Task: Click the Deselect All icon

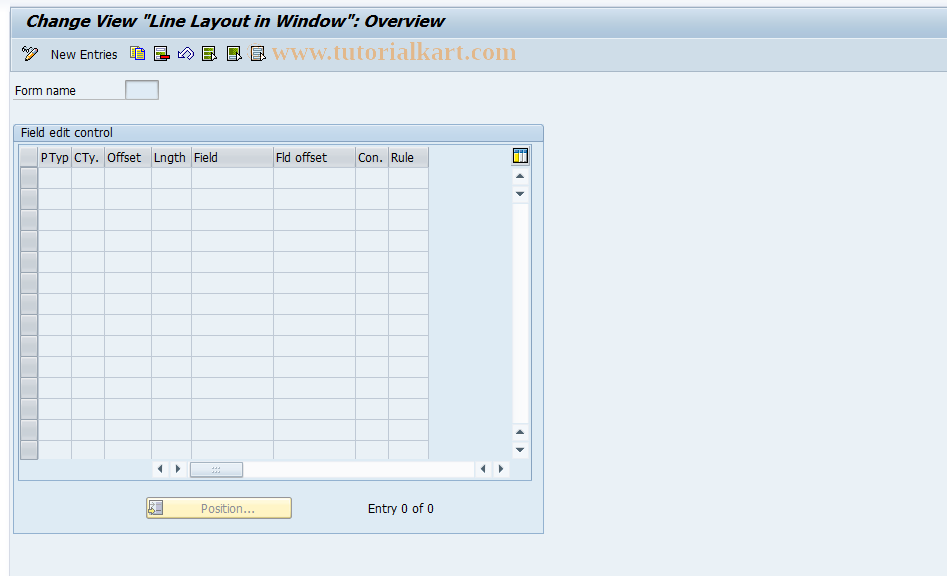Action: pos(258,54)
